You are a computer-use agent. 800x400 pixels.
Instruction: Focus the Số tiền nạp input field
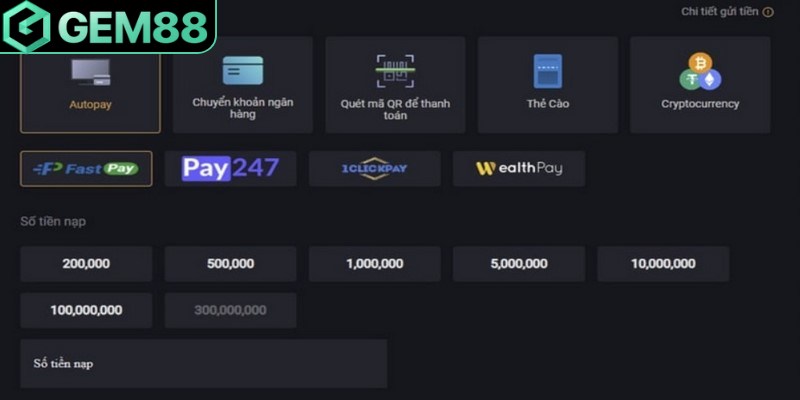click(x=203, y=364)
